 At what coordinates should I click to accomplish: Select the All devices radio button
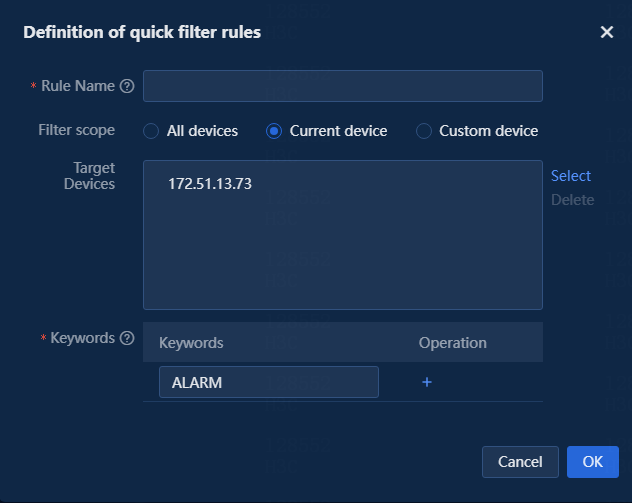pos(151,131)
